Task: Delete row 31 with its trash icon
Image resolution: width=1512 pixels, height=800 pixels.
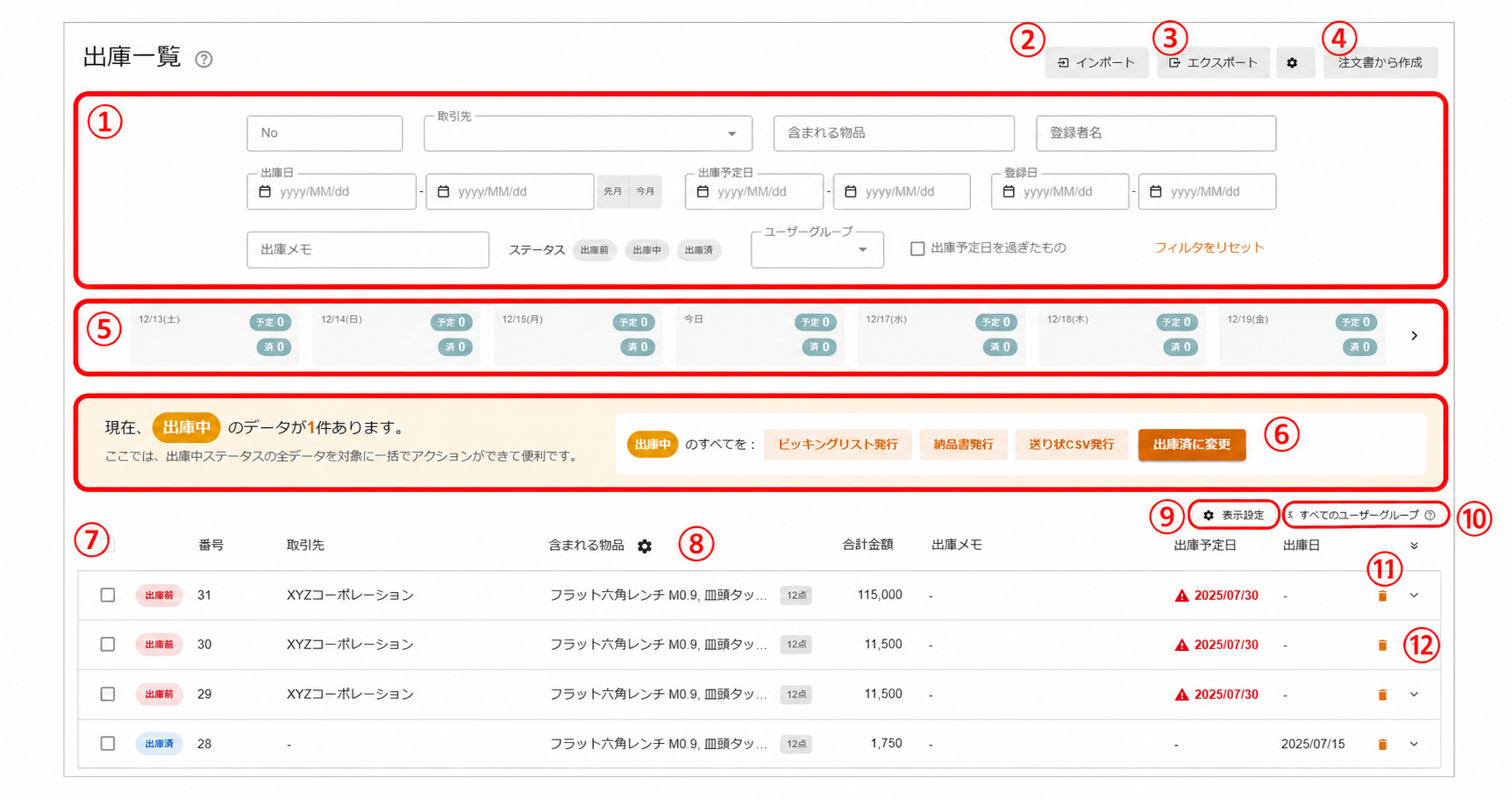Action: [x=1382, y=596]
